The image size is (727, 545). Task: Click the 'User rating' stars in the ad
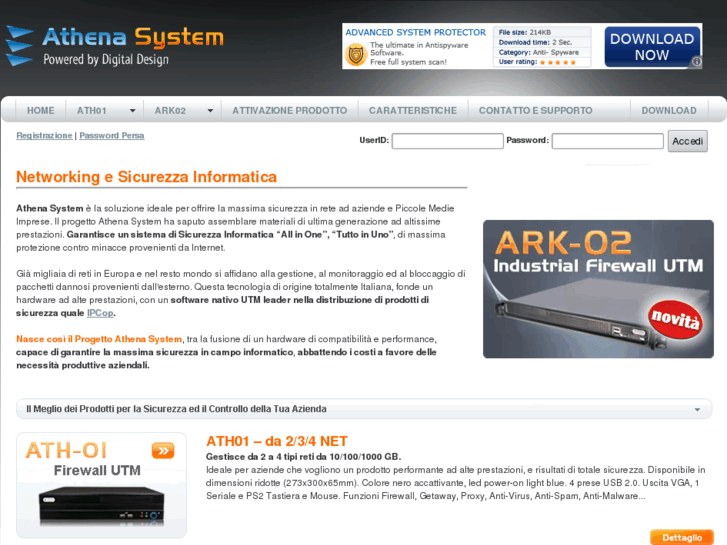[x=558, y=62]
